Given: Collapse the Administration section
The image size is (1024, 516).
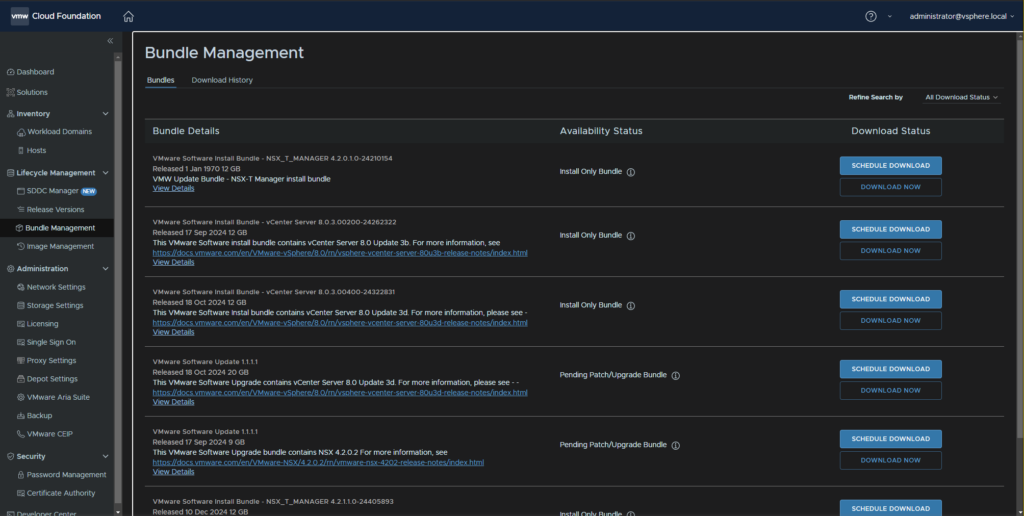Looking at the screenshot, I should [106, 268].
